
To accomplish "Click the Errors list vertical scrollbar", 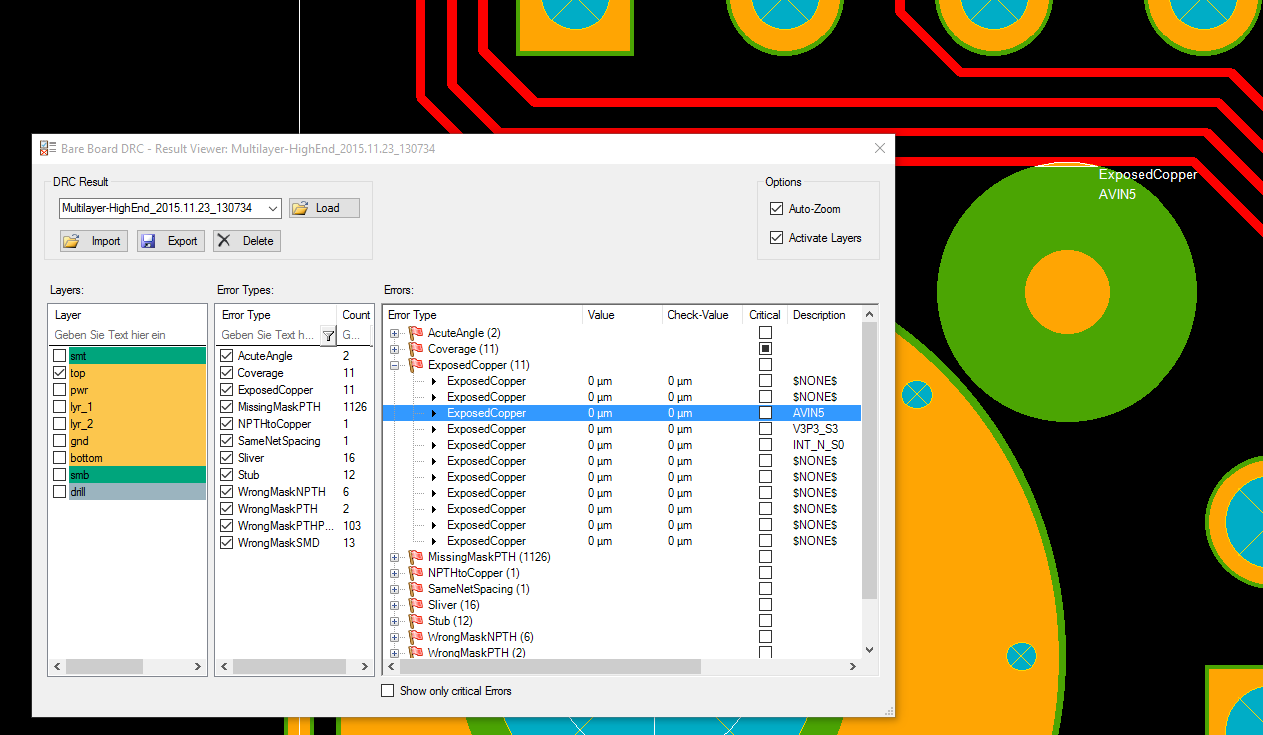I will 868,481.
